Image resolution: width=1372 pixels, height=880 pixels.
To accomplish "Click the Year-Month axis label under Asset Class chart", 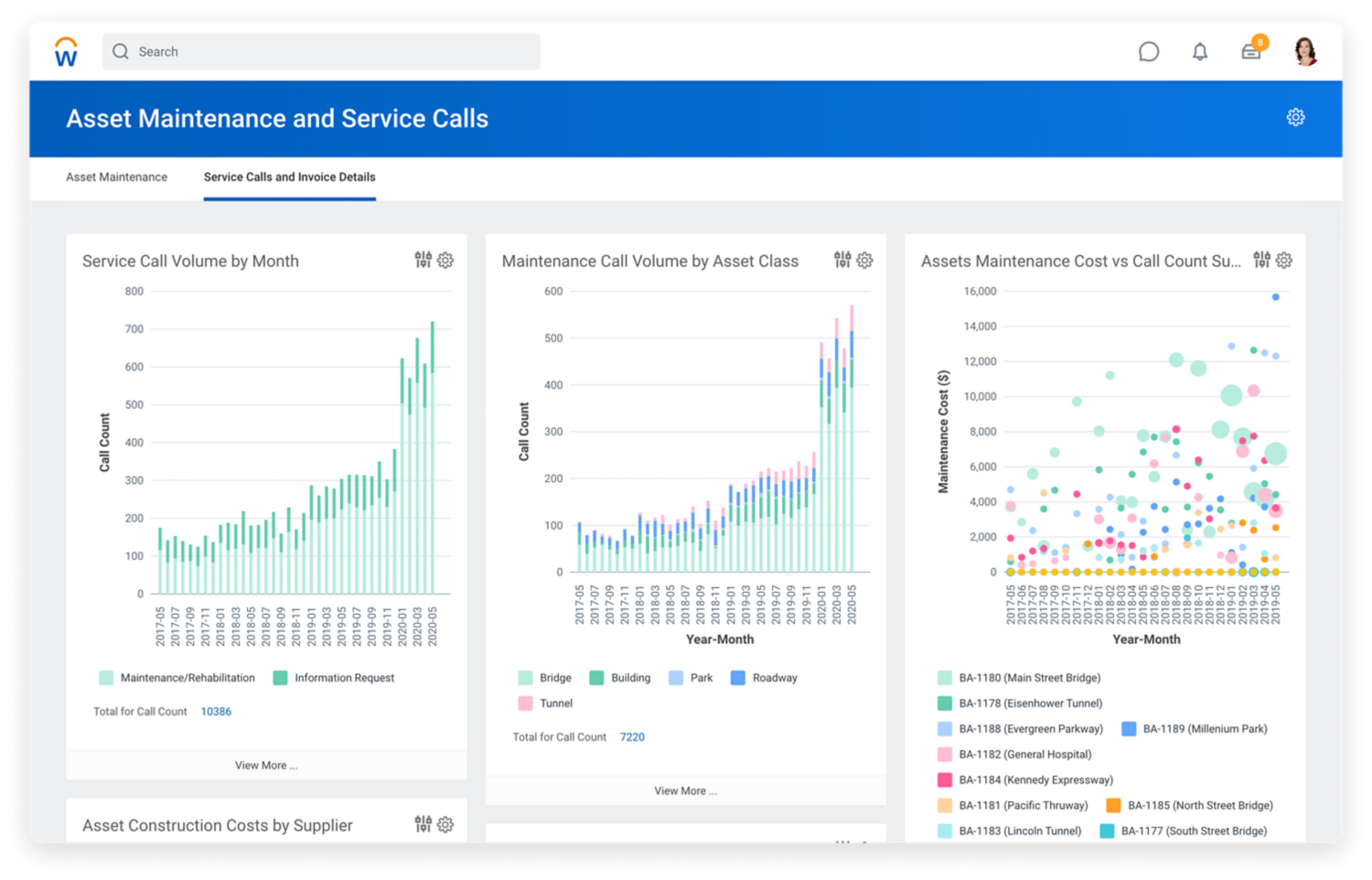I will click(720, 639).
